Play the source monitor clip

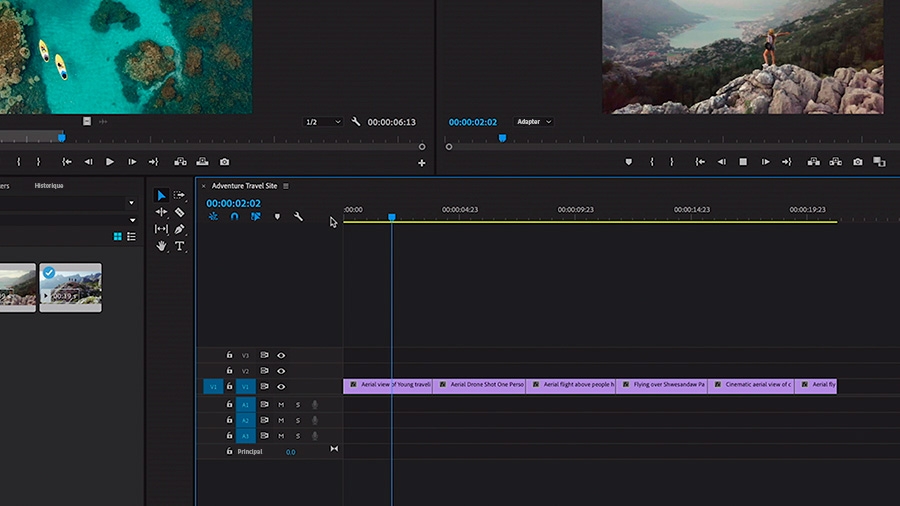[x=110, y=162]
